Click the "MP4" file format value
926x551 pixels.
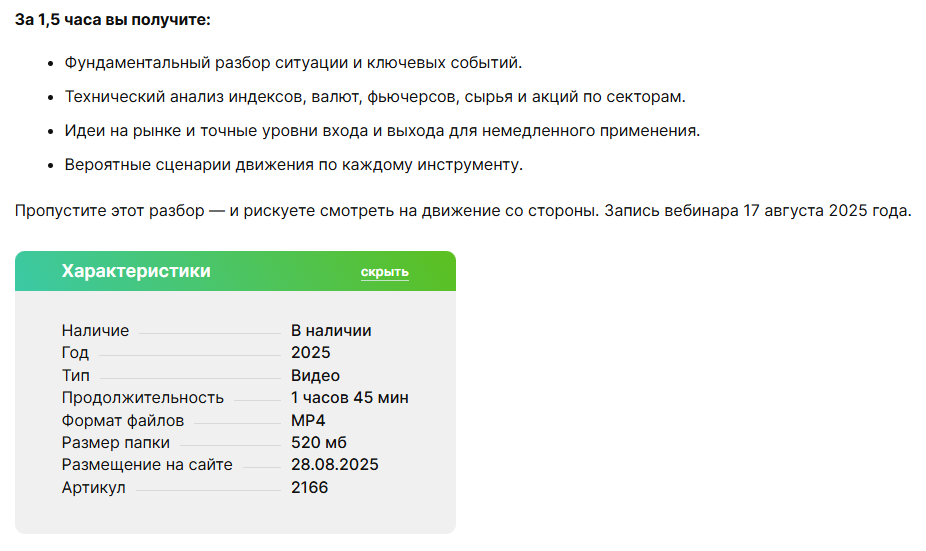(308, 421)
